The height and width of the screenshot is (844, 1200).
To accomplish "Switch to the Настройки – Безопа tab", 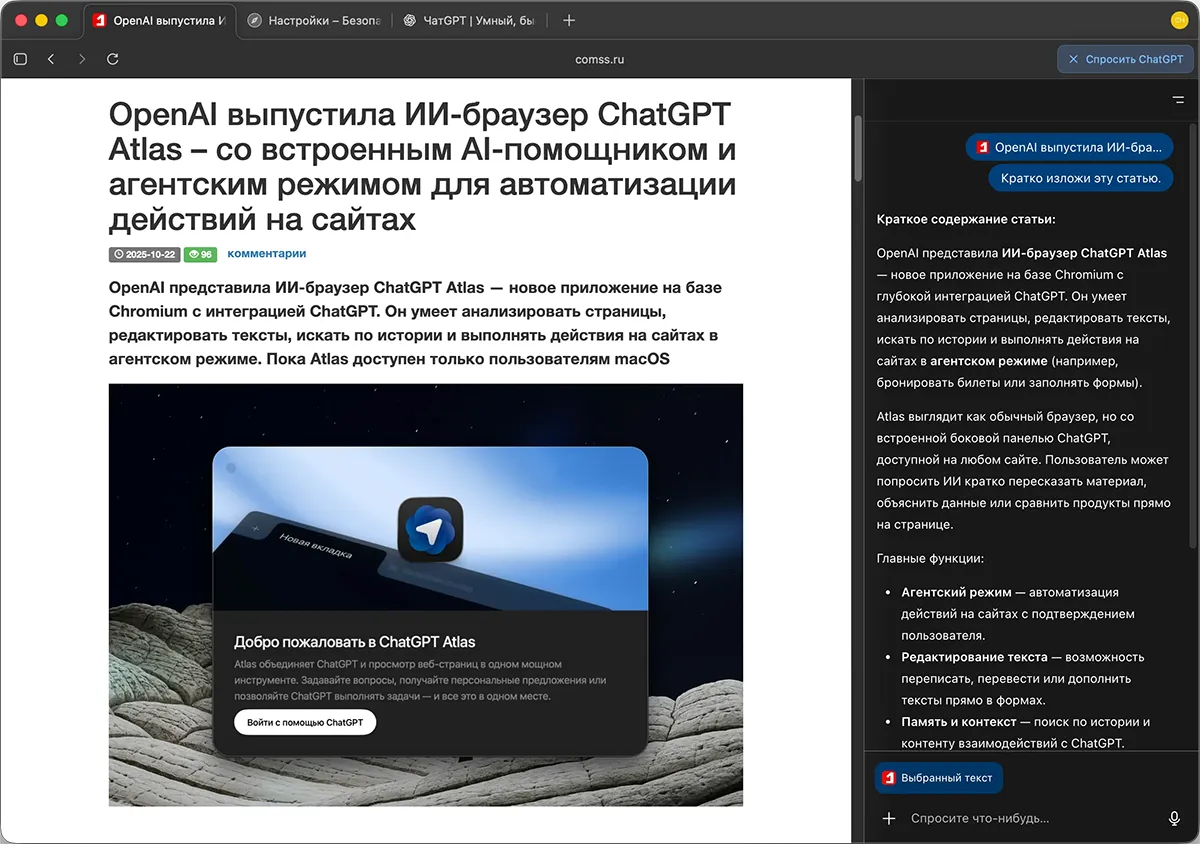I will (x=314, y=20).
